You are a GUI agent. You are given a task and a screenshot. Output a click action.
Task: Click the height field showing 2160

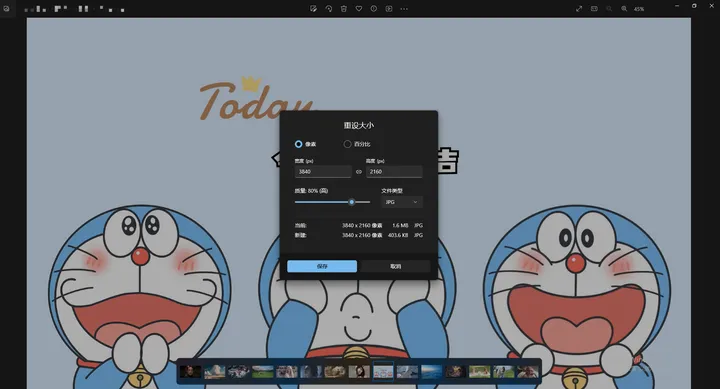coord(394,172)
